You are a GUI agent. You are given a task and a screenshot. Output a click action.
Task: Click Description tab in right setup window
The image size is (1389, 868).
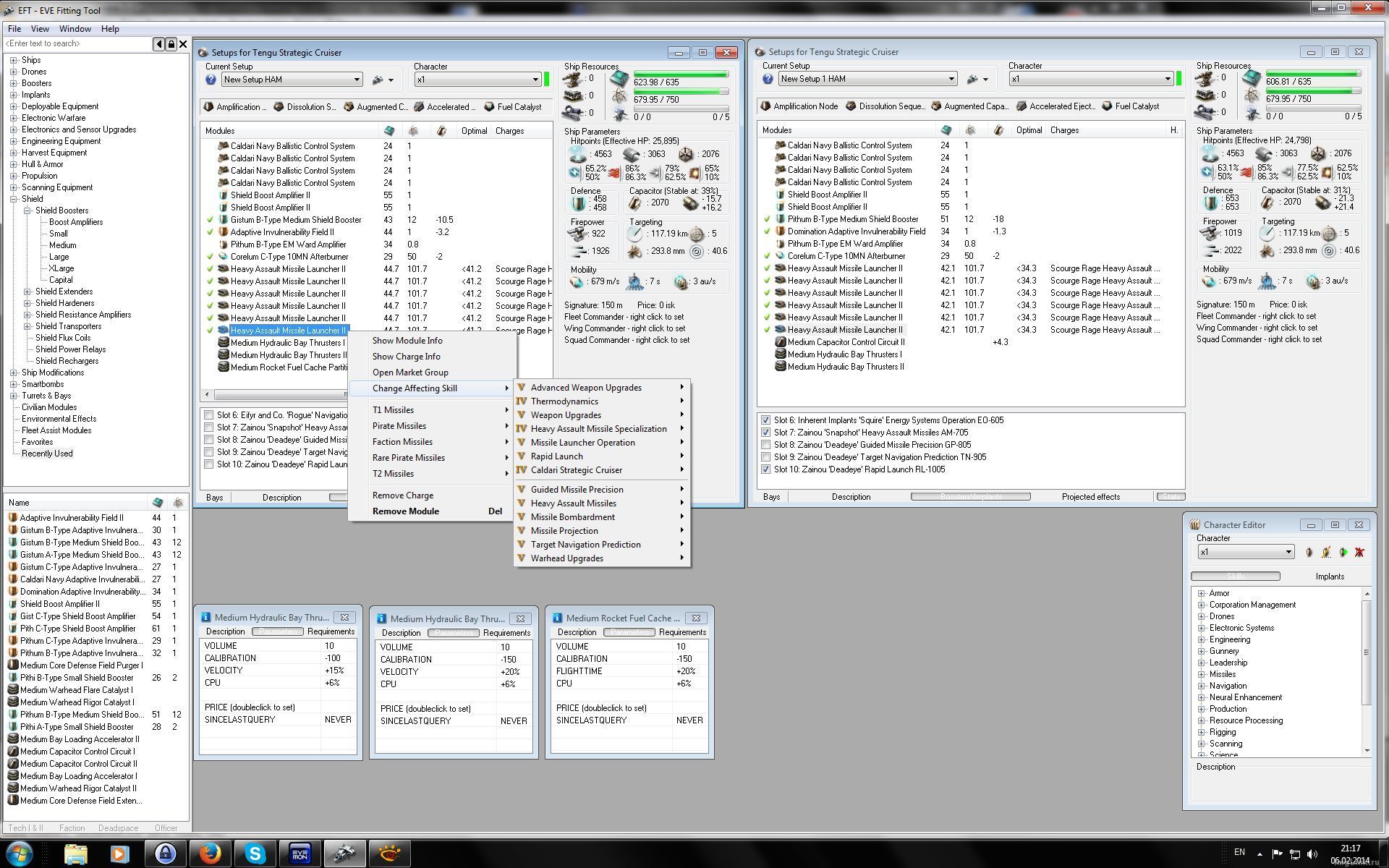point(851,497)
